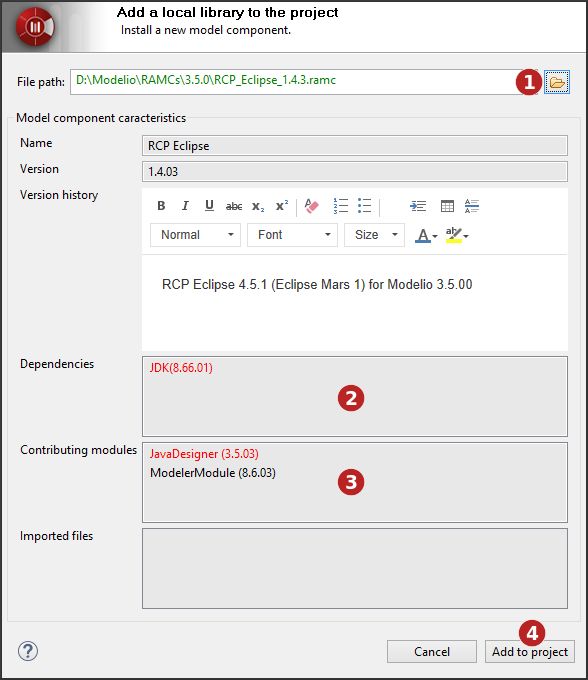Click the line formatting icon after table

pyautogui.click(x=472, y=206)
